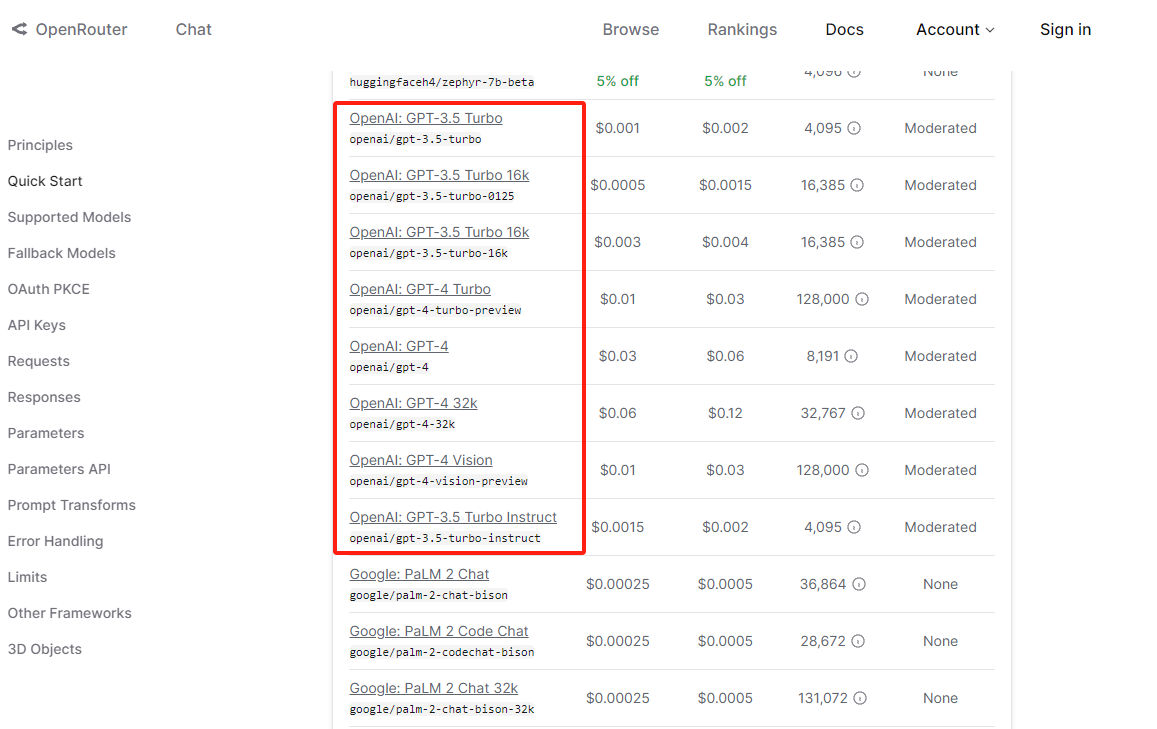This screenshot has width=1157, height=729.
Task: Click info icon beside 32,767 context
Action: coord(857,413)
